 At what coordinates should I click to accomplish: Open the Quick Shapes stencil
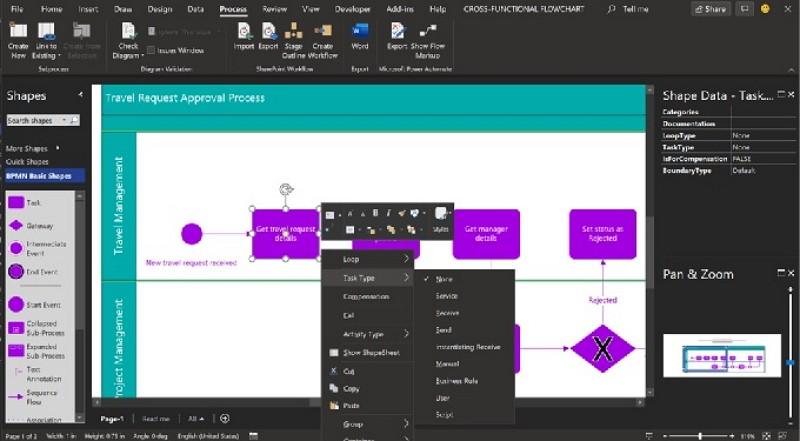point(27,162)
